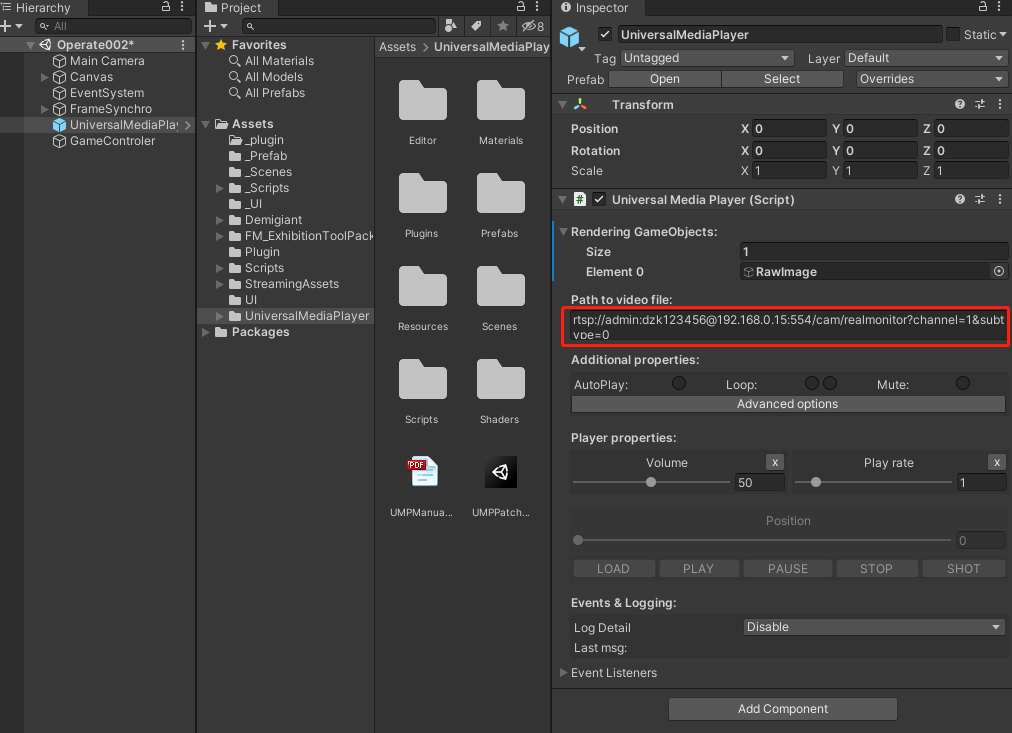The image size is (1012, 733).
Task: Expand the Scripts folder in Assets tree
Action: point(219,267)
